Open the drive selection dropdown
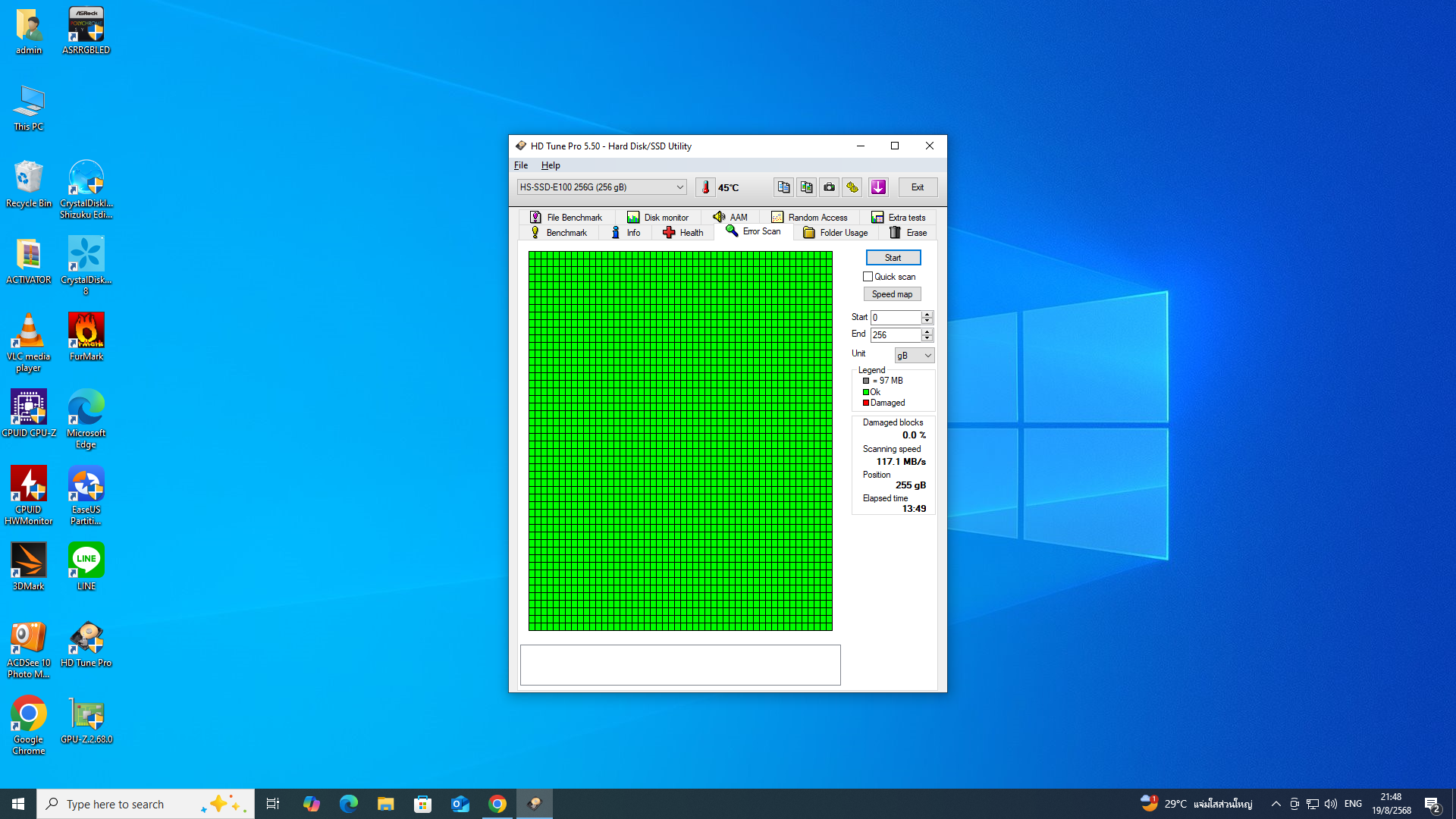The image size is (1456, 819). pyautogui.click(x=679, y=187)
